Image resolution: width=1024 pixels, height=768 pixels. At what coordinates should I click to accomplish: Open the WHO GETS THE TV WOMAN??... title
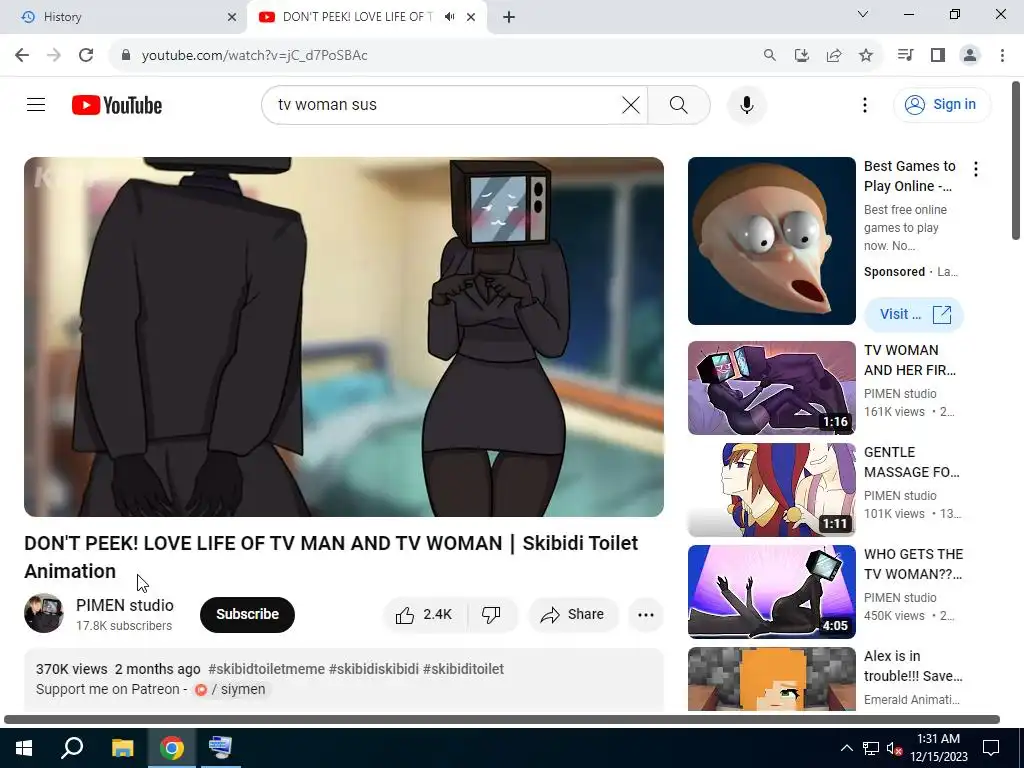[x=913, y=564]
